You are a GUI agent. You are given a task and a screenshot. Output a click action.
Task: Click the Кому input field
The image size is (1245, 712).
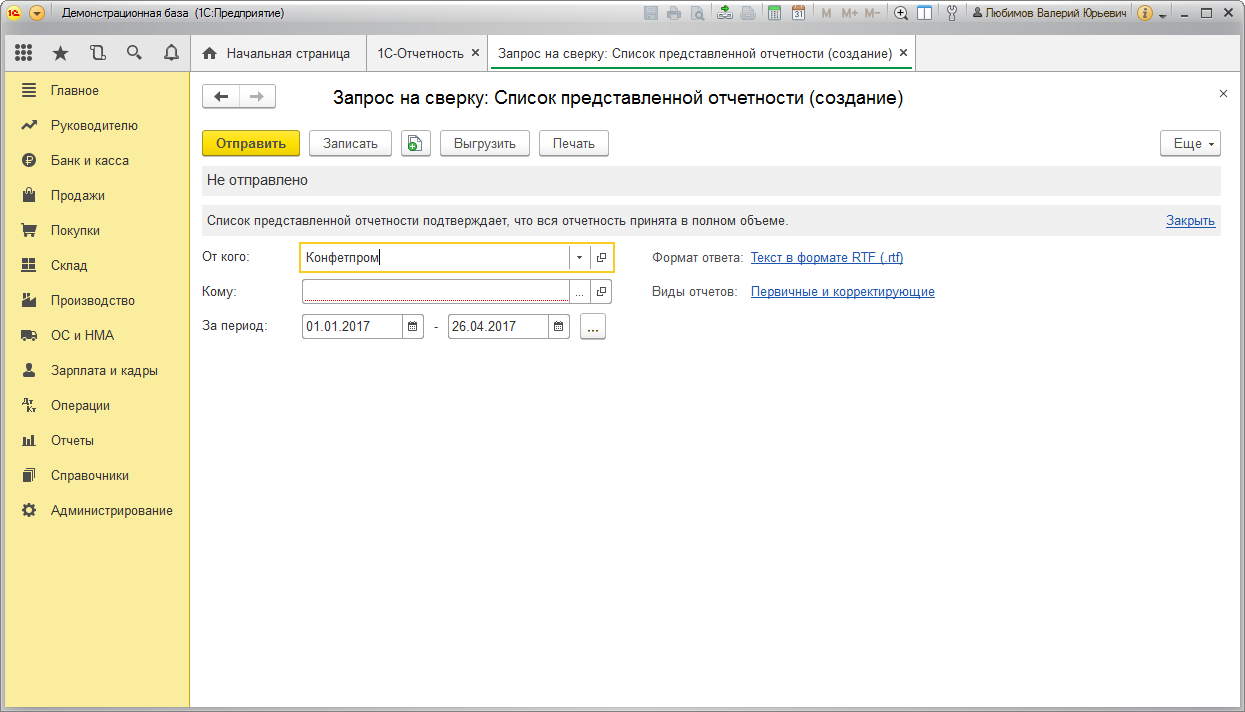pyautogui.click(x=436, y=292)
